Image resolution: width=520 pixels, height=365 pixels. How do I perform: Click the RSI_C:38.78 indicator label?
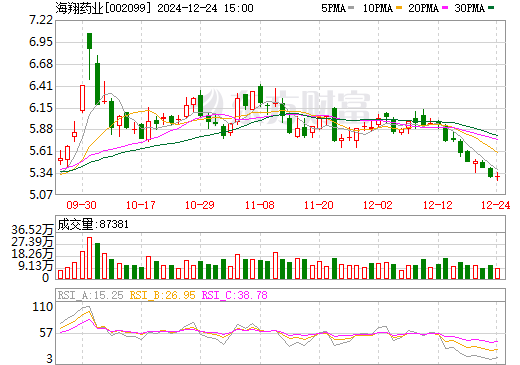coord(235,295)
